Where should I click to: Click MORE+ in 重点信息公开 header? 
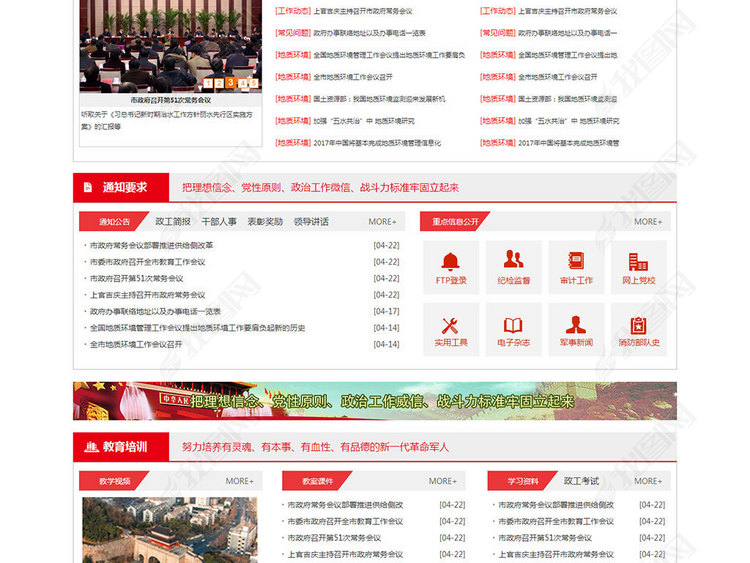pyautogui.click(x=648, y=221)
